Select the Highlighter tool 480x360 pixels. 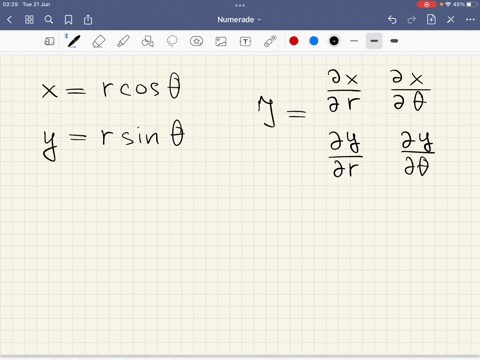point(123,41)
